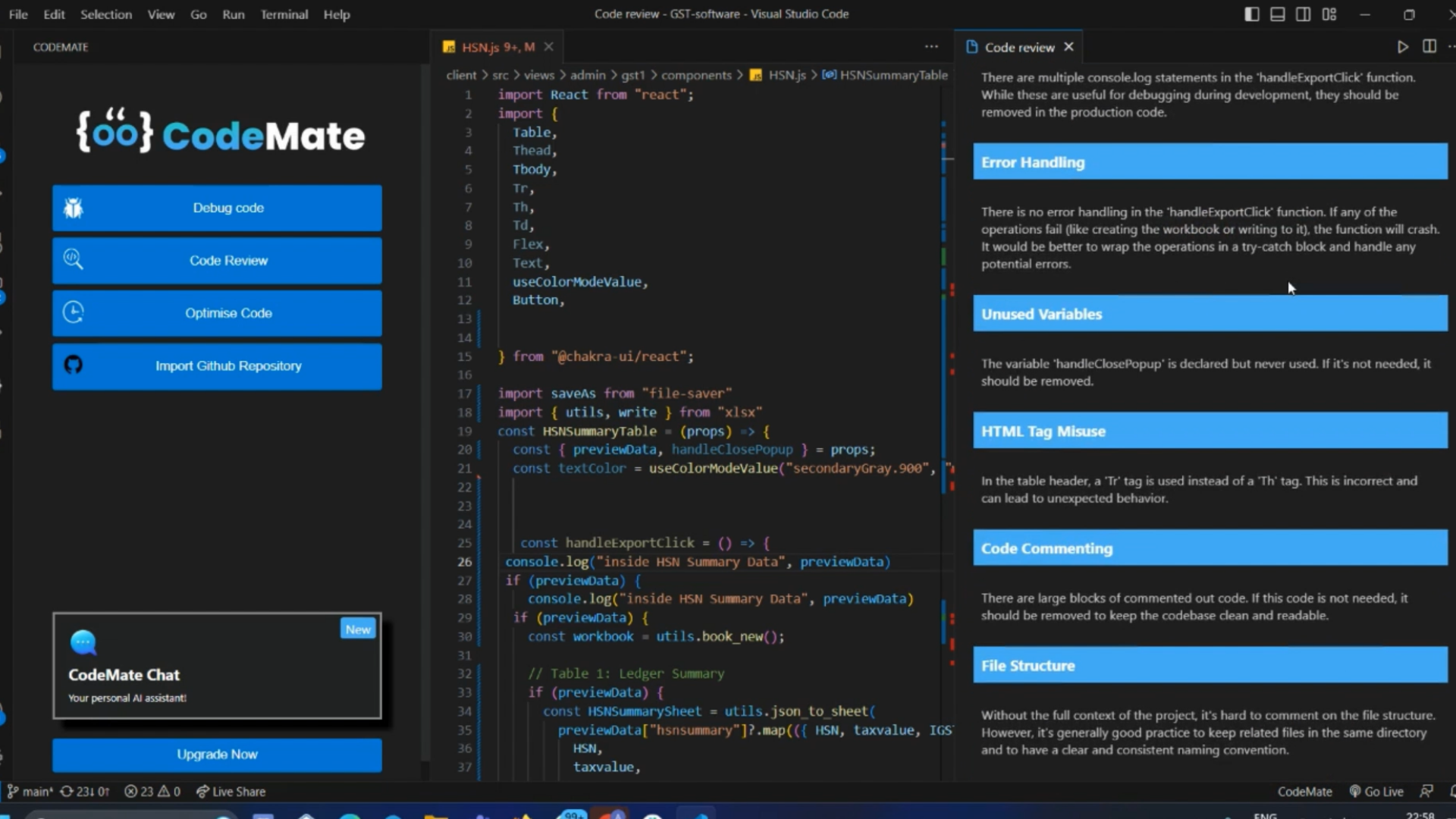This screenshot has height=819, width=1456.
Task: Open the Edit menu
Action: coord(54,14)
